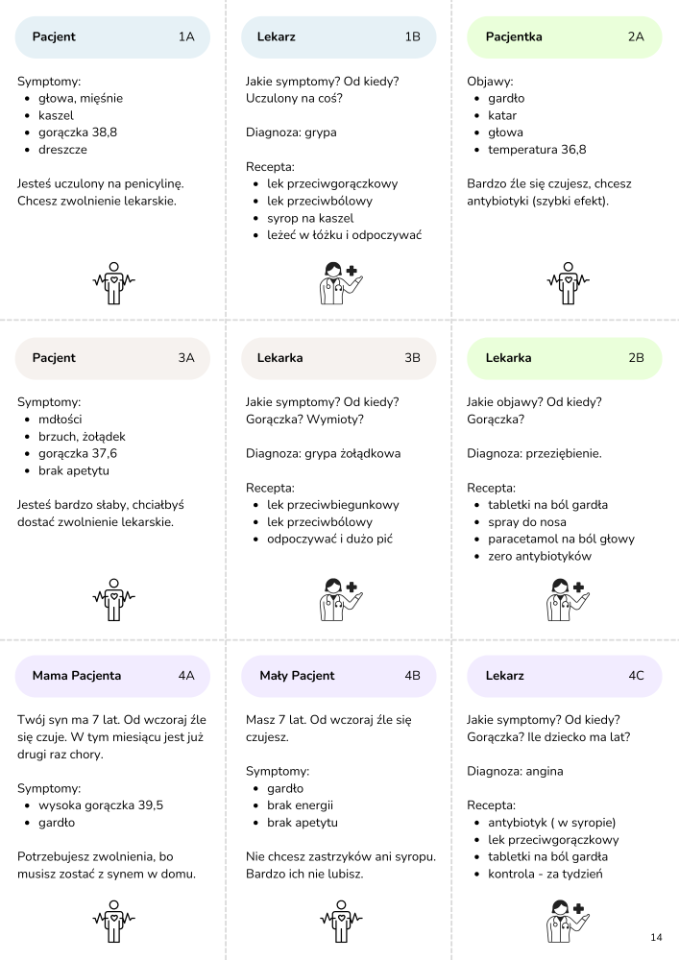Select the "zero antybiotyków" bullet item

tap(540, 557)
